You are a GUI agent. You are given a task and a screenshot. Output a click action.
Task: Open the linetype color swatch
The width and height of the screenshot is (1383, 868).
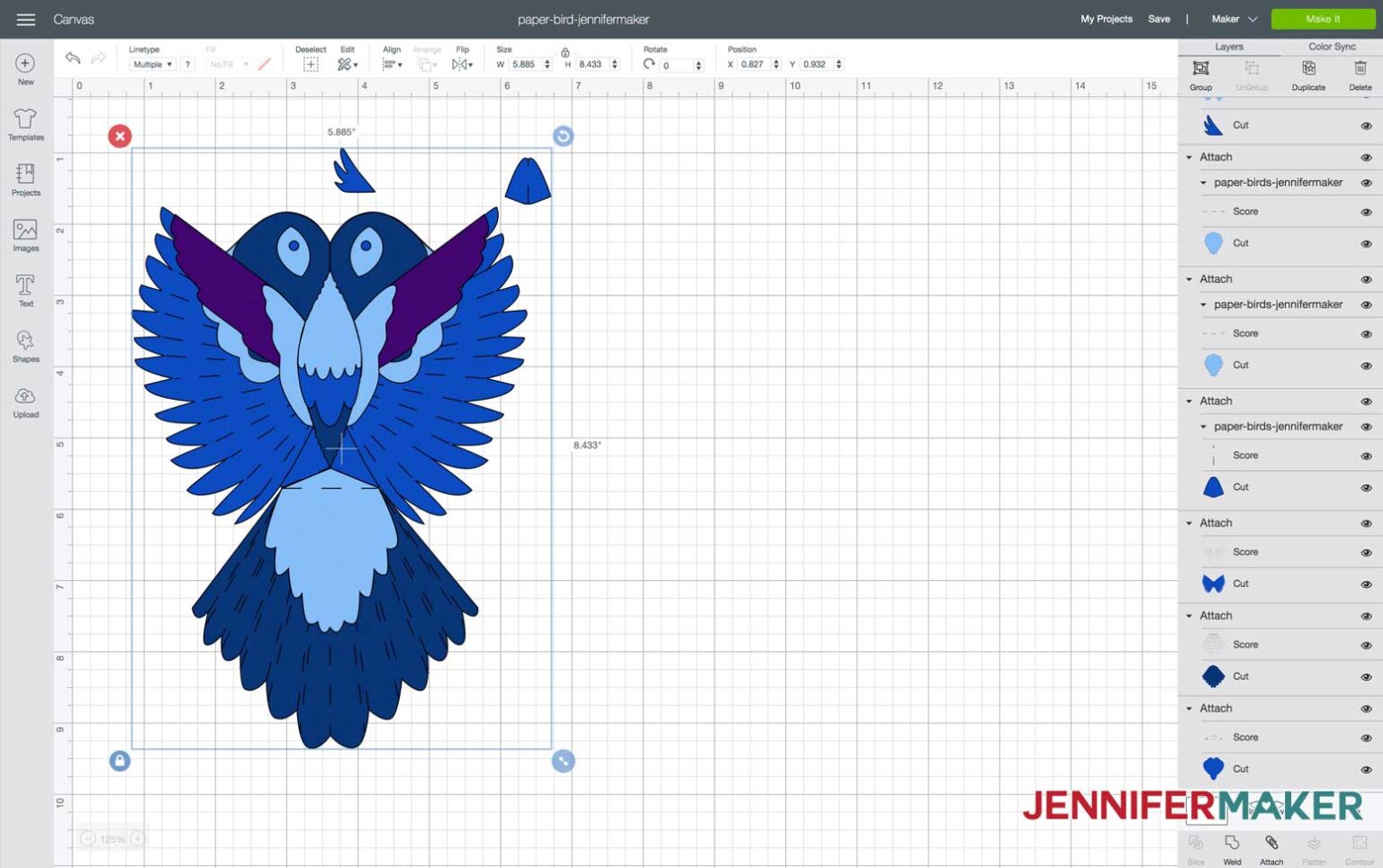tap(265, 64)
